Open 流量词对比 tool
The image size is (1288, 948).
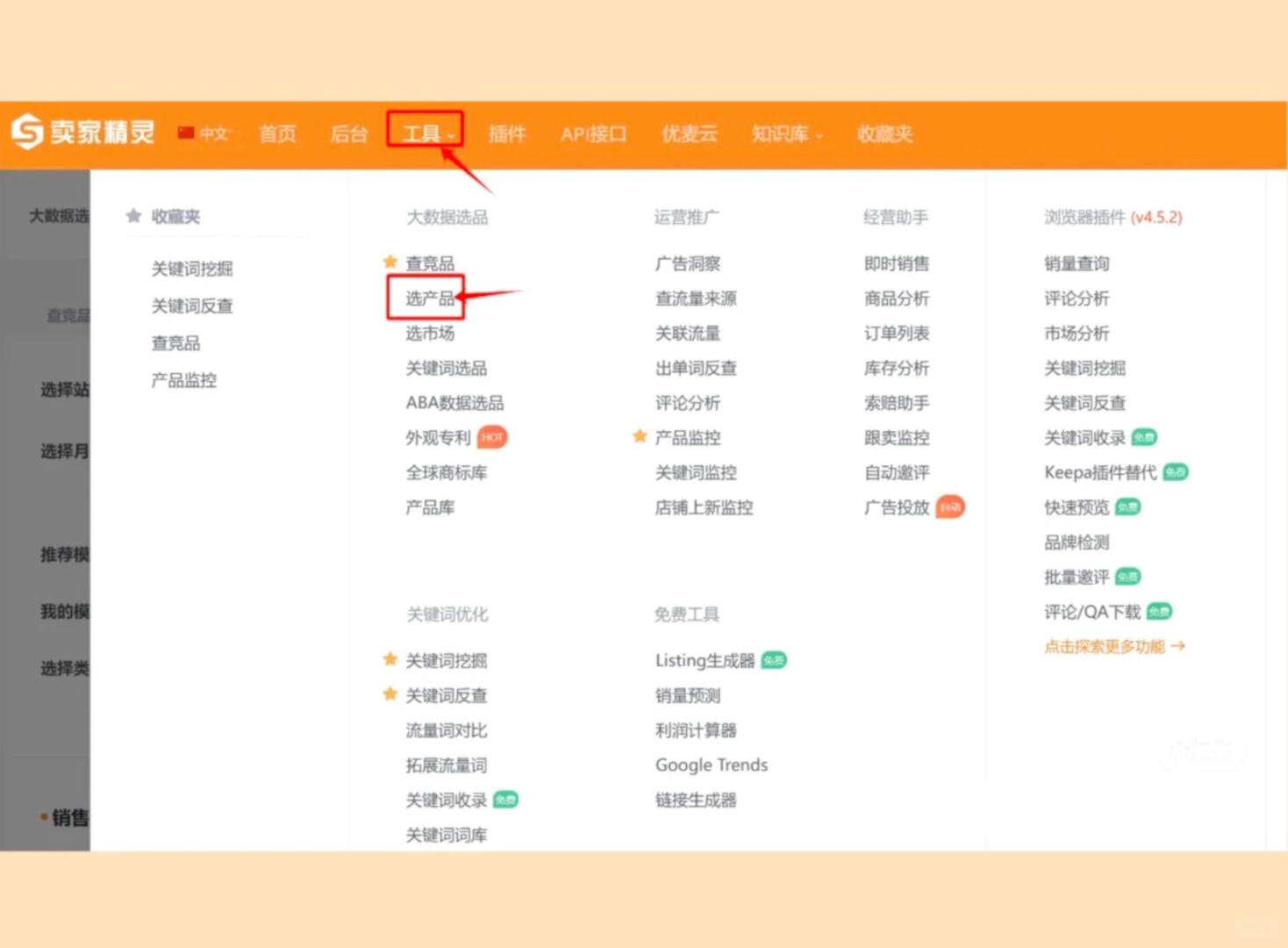447,730
